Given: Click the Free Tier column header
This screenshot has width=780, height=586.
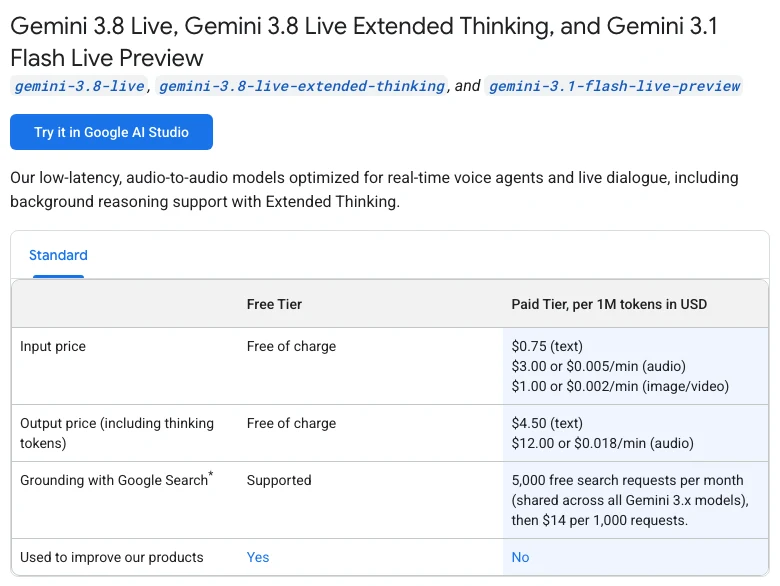Looking at the screenshot, I should (274, 304).
